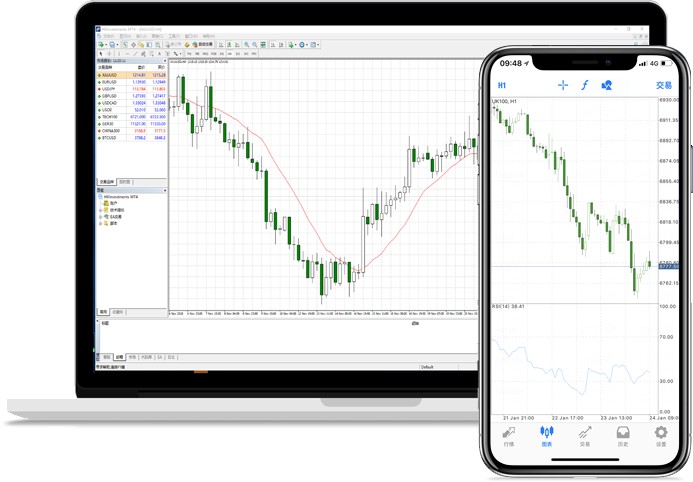Expand the 脚本 tree node

click(x=100, y=224)
